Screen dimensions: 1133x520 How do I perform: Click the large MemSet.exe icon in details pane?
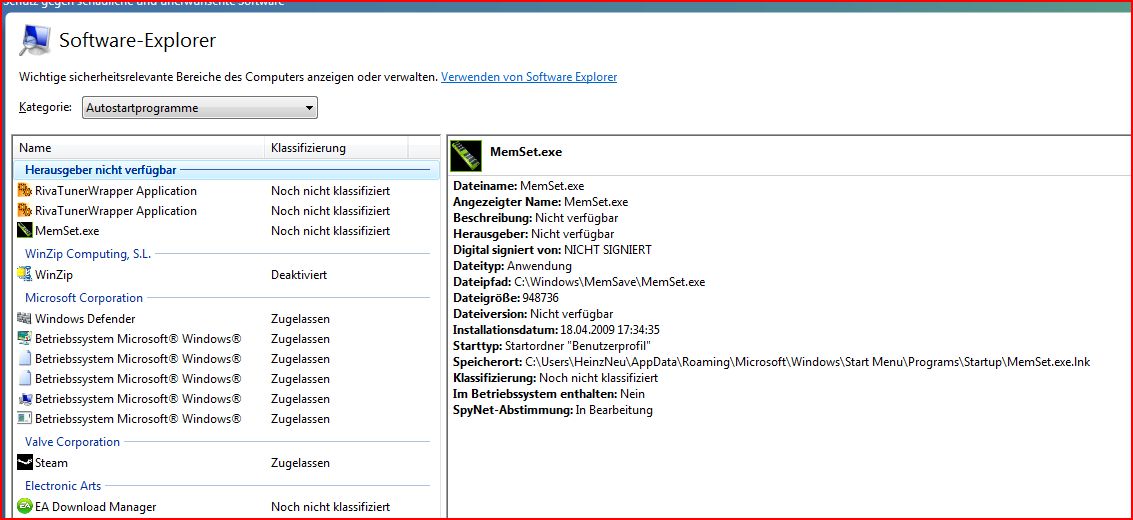coord(466,155)
